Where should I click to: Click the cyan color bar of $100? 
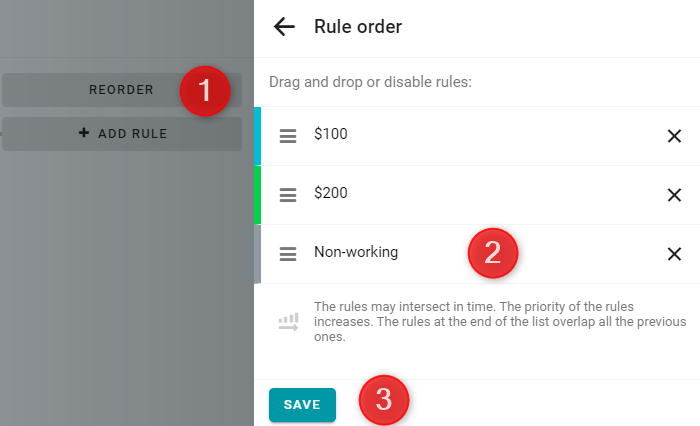[x=258, y=136]
